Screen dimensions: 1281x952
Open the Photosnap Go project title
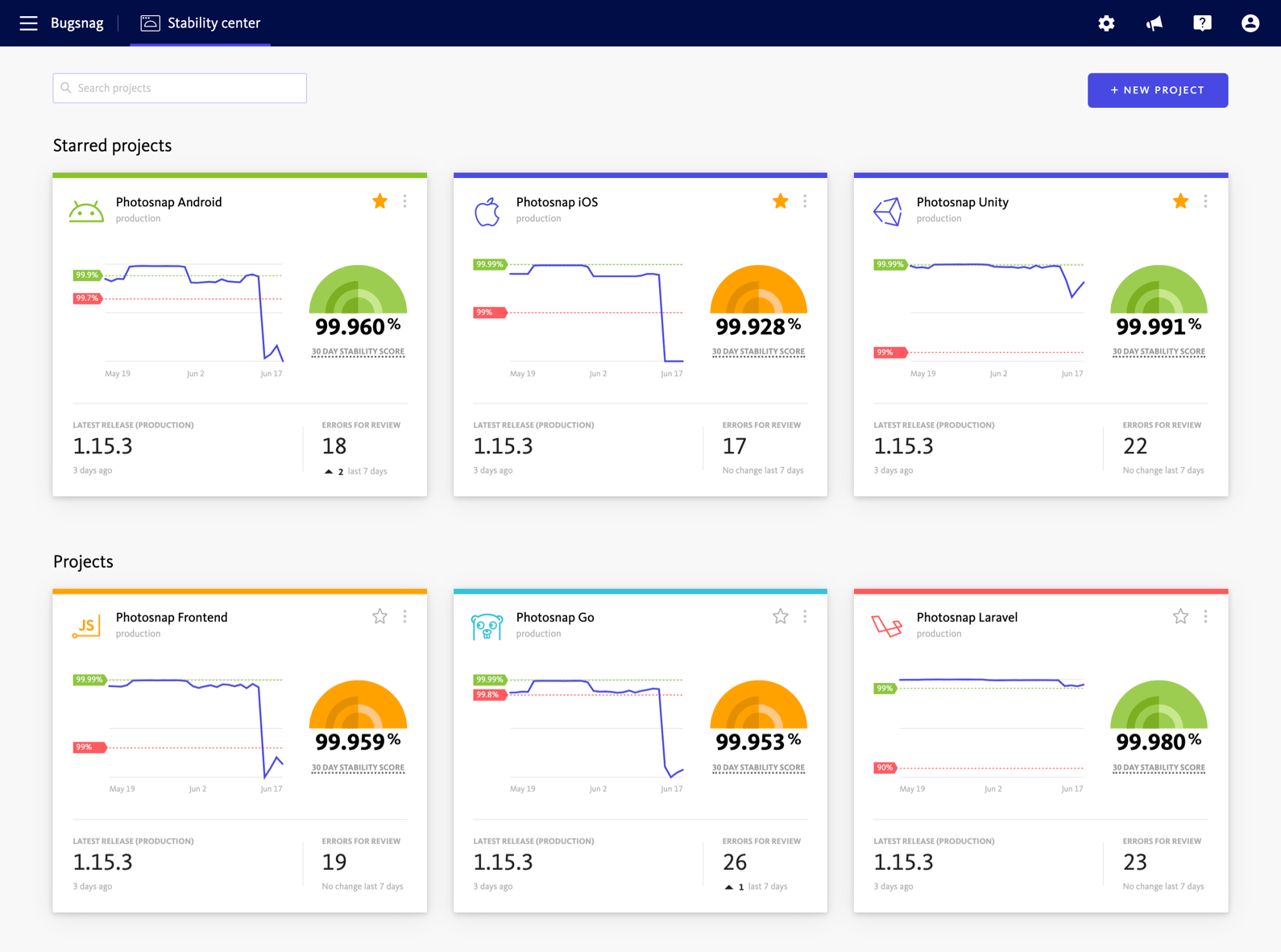tap(555, 618)
